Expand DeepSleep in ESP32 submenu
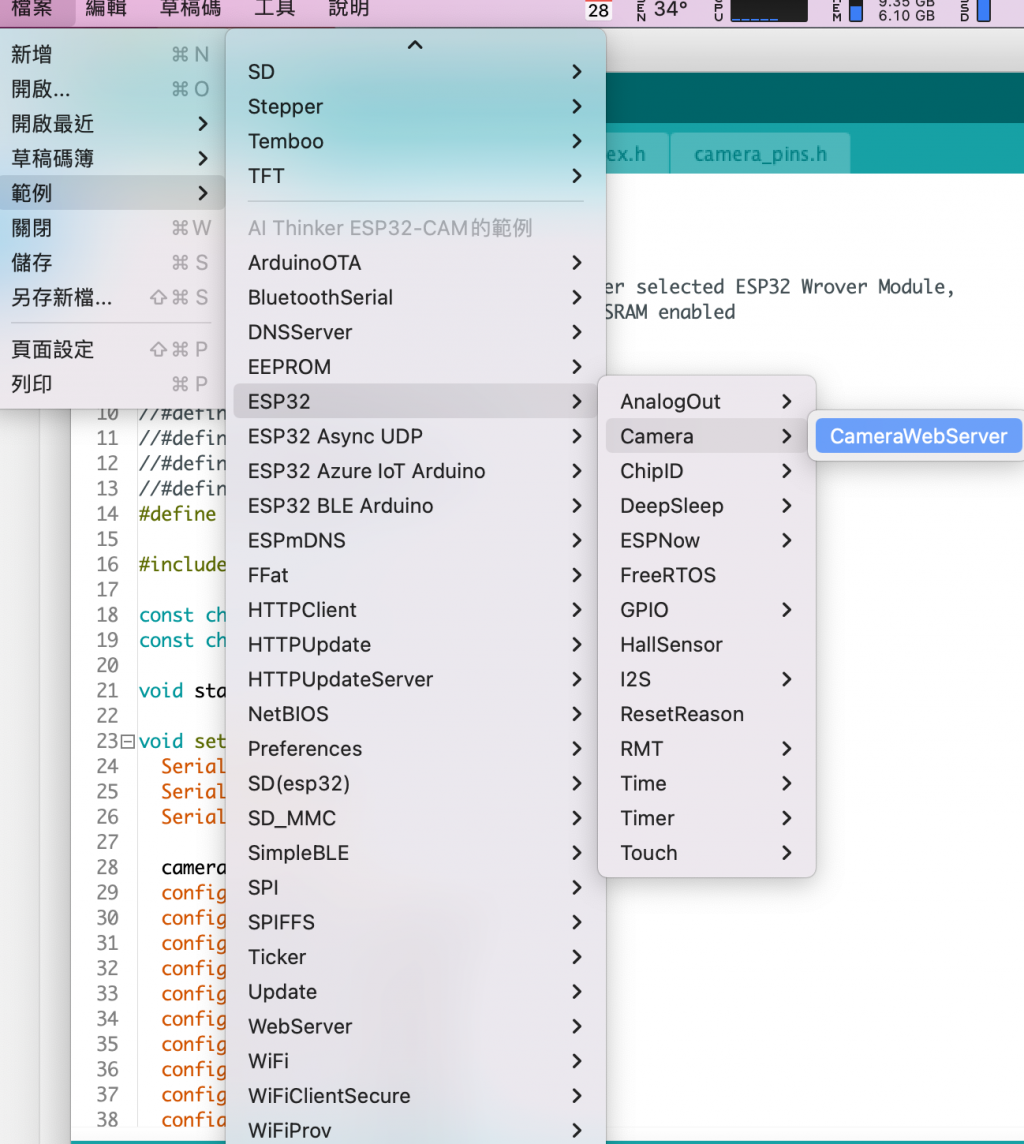This screenshot has height=1144, width=1024. pyautogui.click(x=706, y=506)
